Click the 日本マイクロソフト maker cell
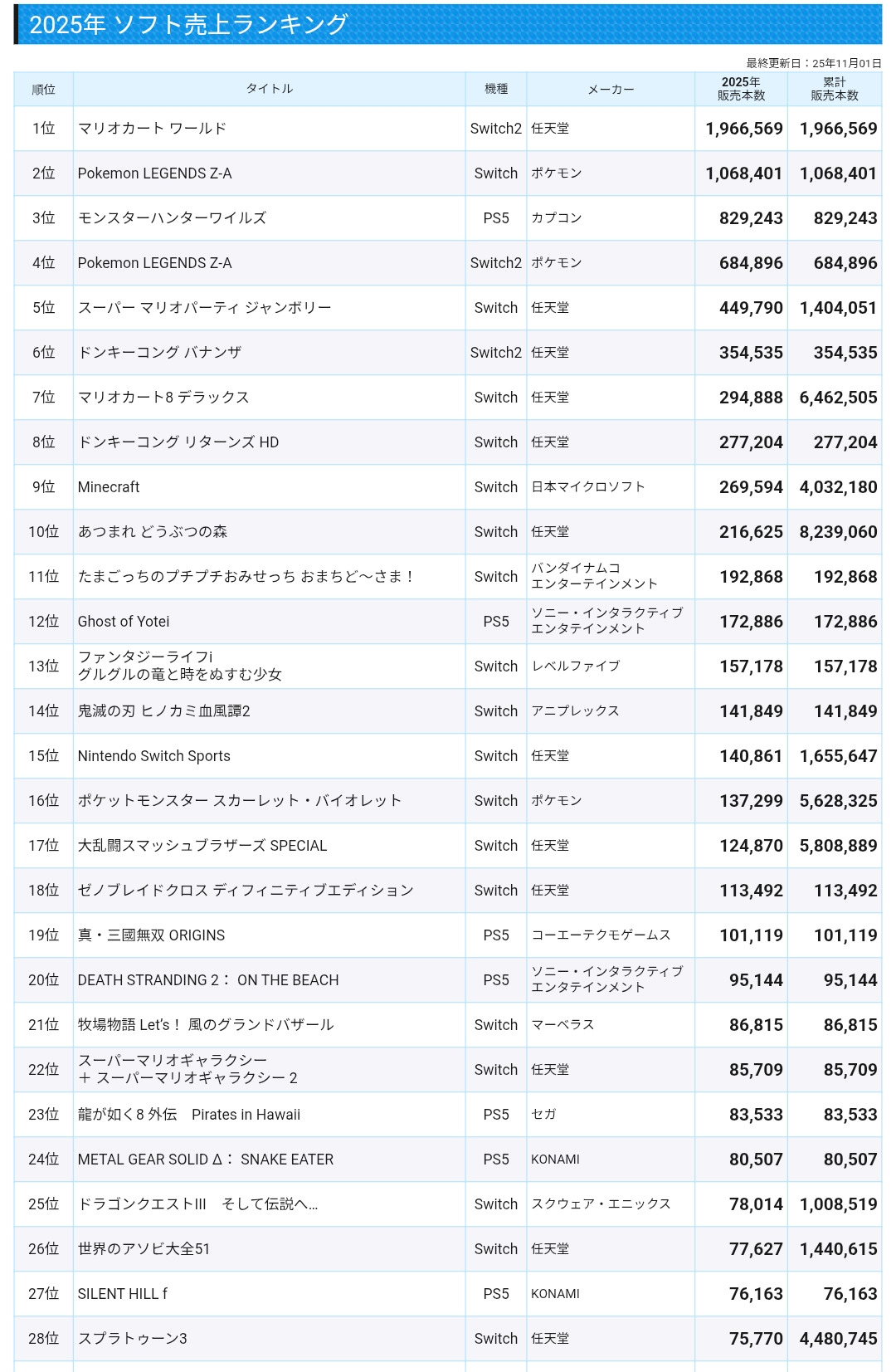896x1372 pixels. 587,487
